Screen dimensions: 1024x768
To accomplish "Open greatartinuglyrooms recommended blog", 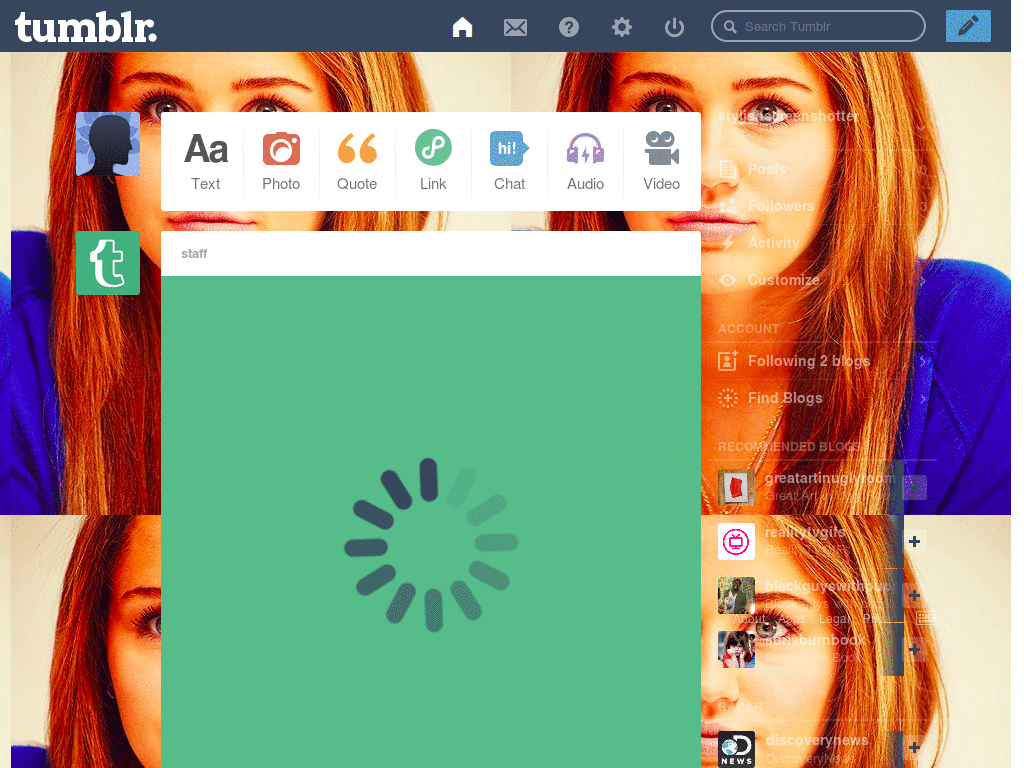I will [830, 478].
